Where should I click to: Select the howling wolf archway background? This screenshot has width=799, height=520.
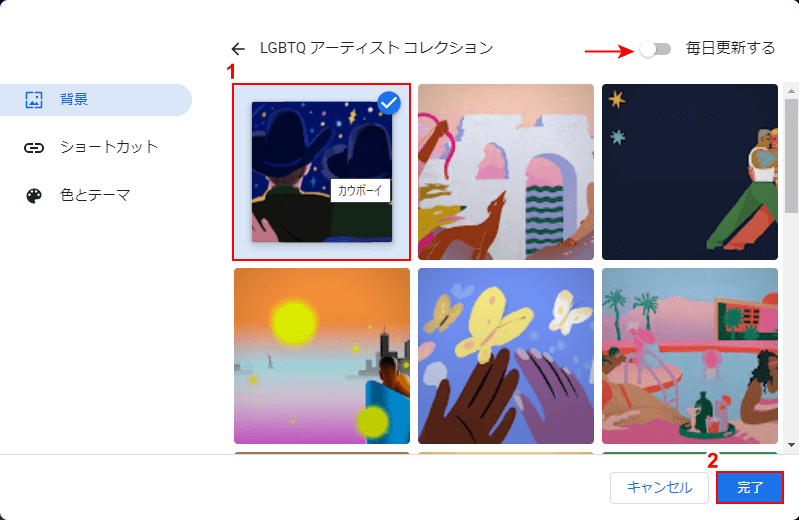point(506,172)
